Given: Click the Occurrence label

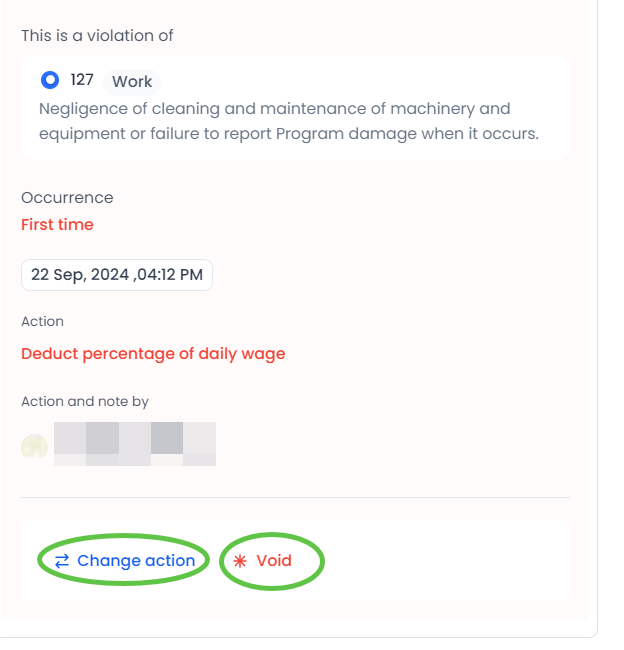Looking at the screenshot, I should (x=67, y=198).
